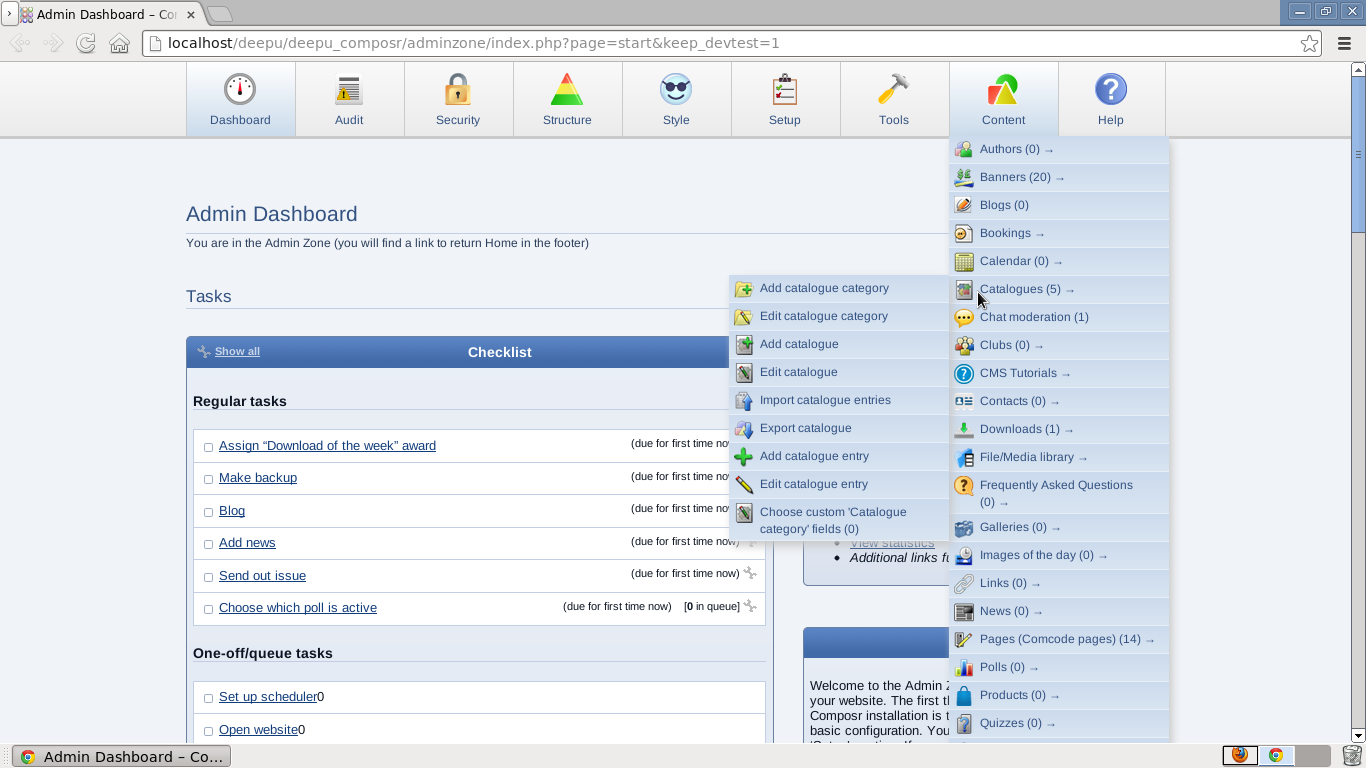Open the Tools hammer and wrench icon
The width and height of the screenshot is (1366, 768).
tap(894, 90)
